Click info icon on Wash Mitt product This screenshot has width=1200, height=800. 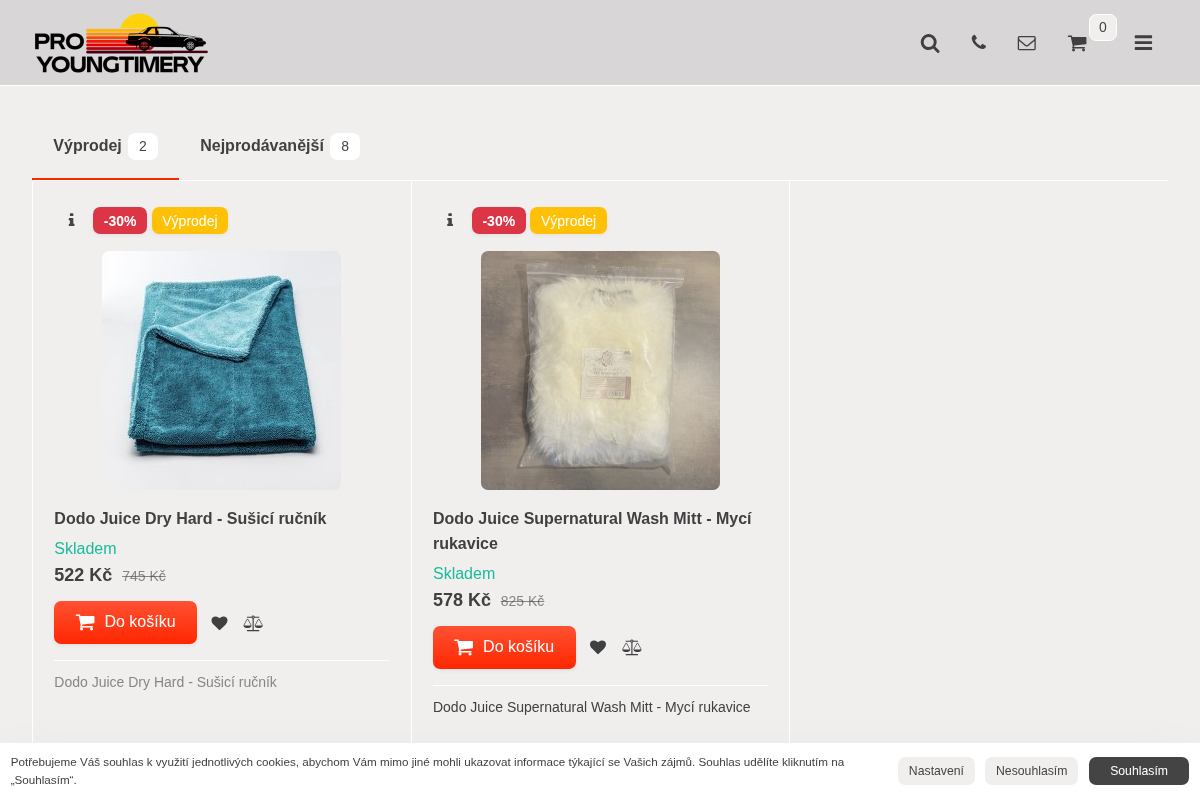(450, 220)
